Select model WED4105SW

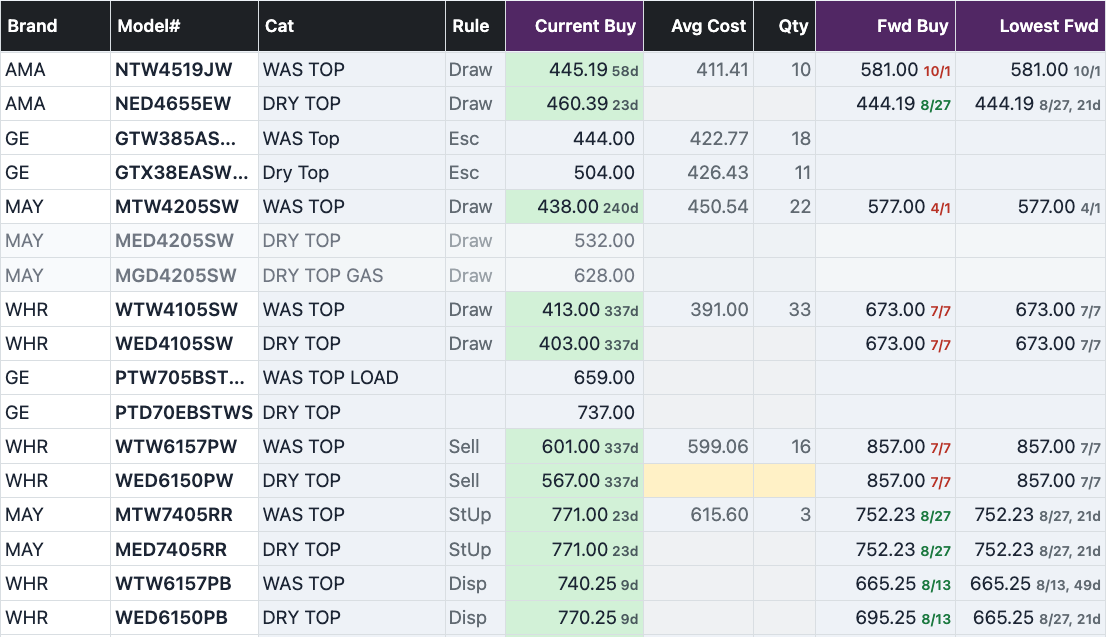coord(184,344)
